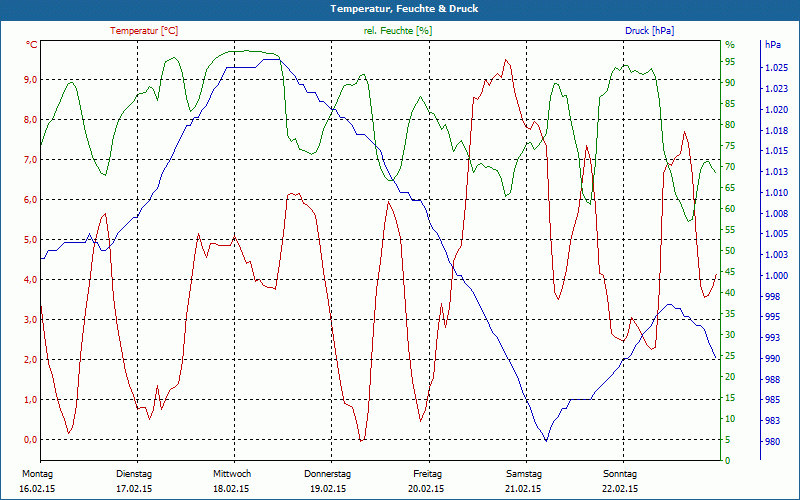The height and width of the screenshot is (500, 800).
Task: Click the blue "993" pressure axis tick
Action: pyautogui.click(x=772, y=338)
